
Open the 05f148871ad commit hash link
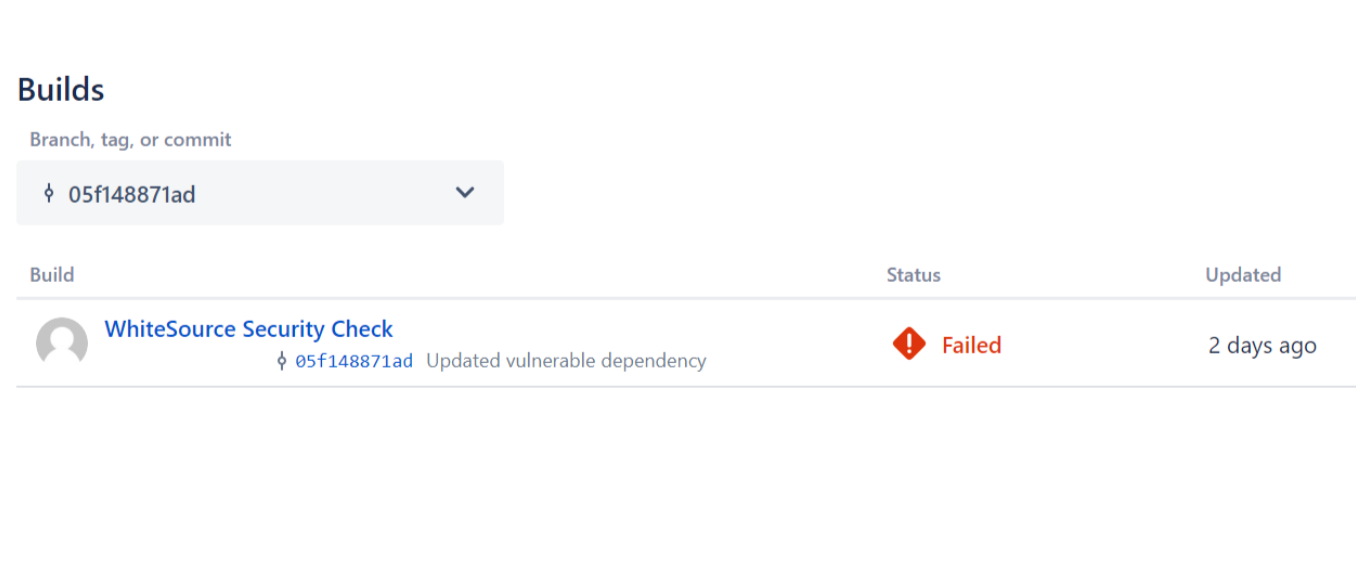[354, 361]
